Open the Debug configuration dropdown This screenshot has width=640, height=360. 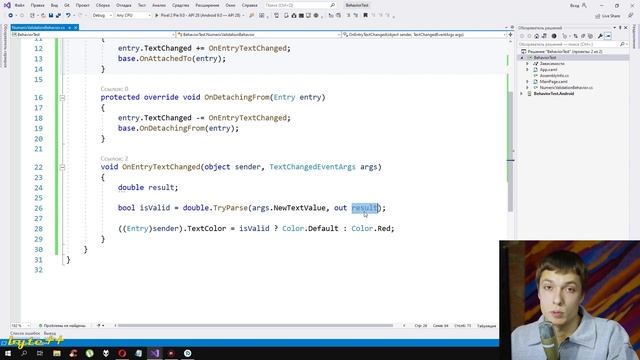click(102, 16)
